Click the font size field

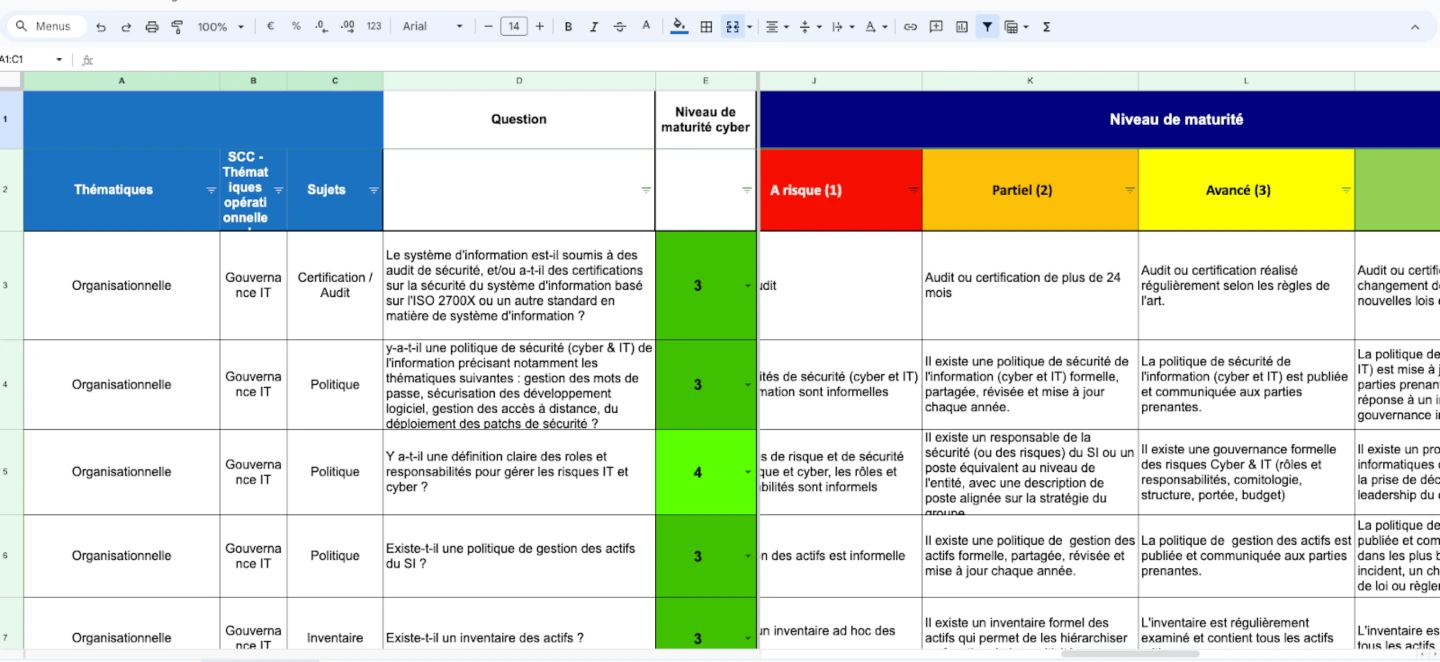coord(514,27)
